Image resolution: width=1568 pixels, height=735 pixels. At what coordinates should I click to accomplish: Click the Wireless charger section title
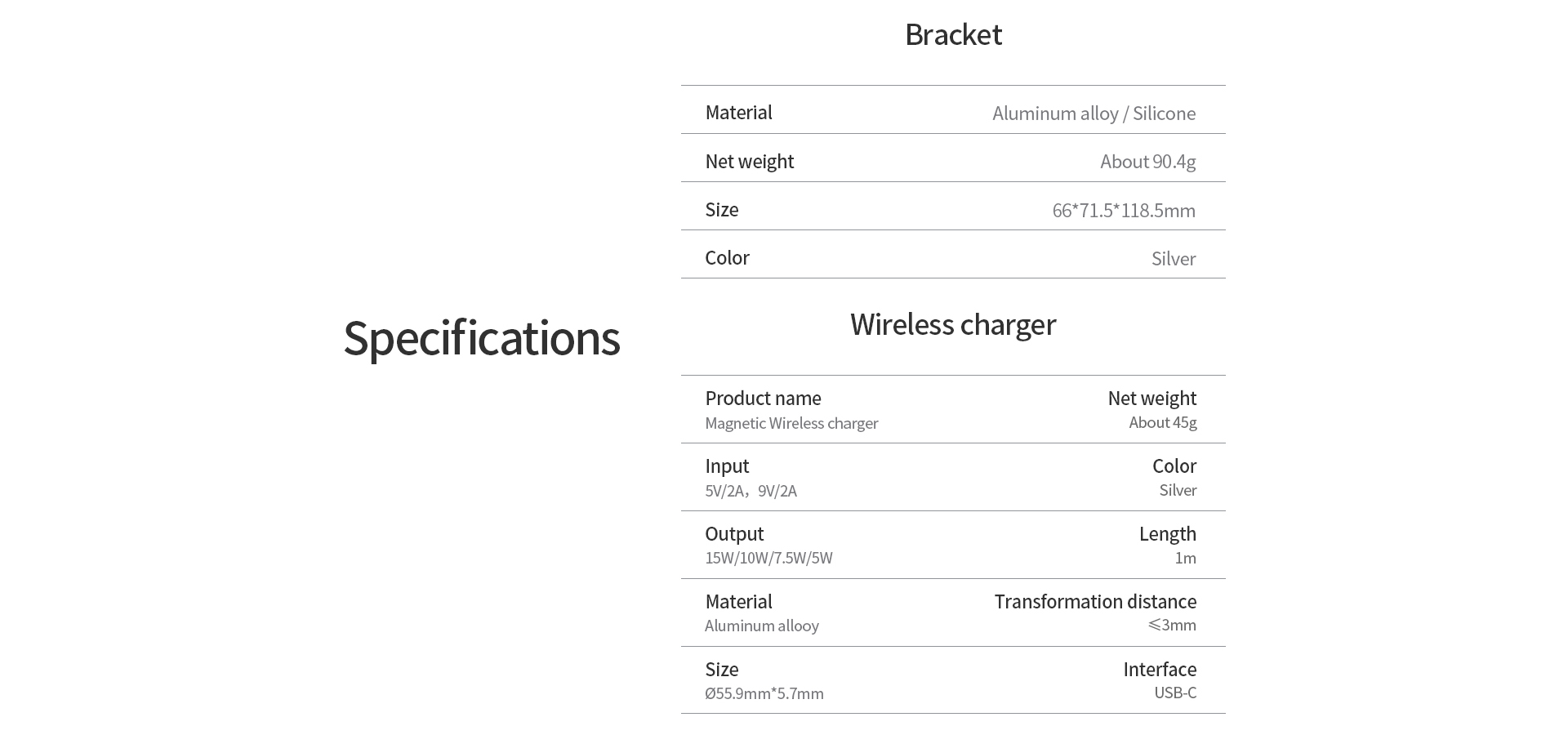click(953, 325)
